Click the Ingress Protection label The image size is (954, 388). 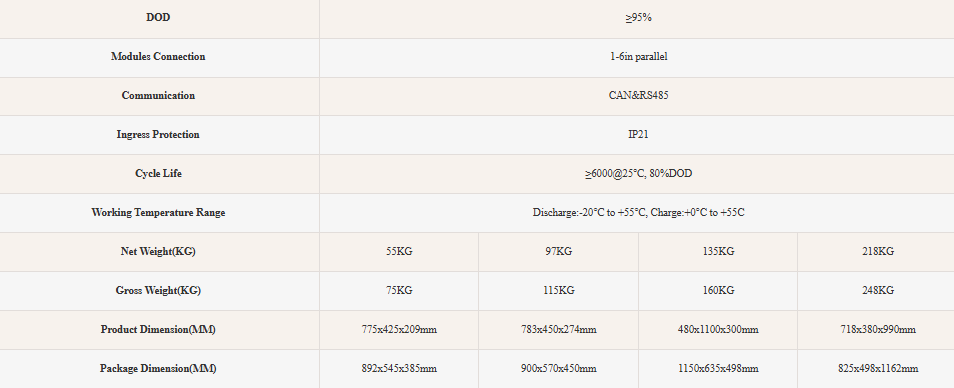(158, 134)
